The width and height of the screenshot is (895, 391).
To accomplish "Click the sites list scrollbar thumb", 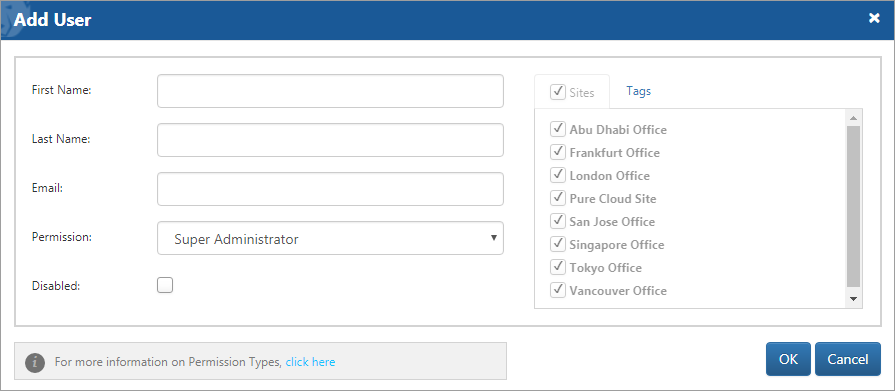I will [853, 206].
